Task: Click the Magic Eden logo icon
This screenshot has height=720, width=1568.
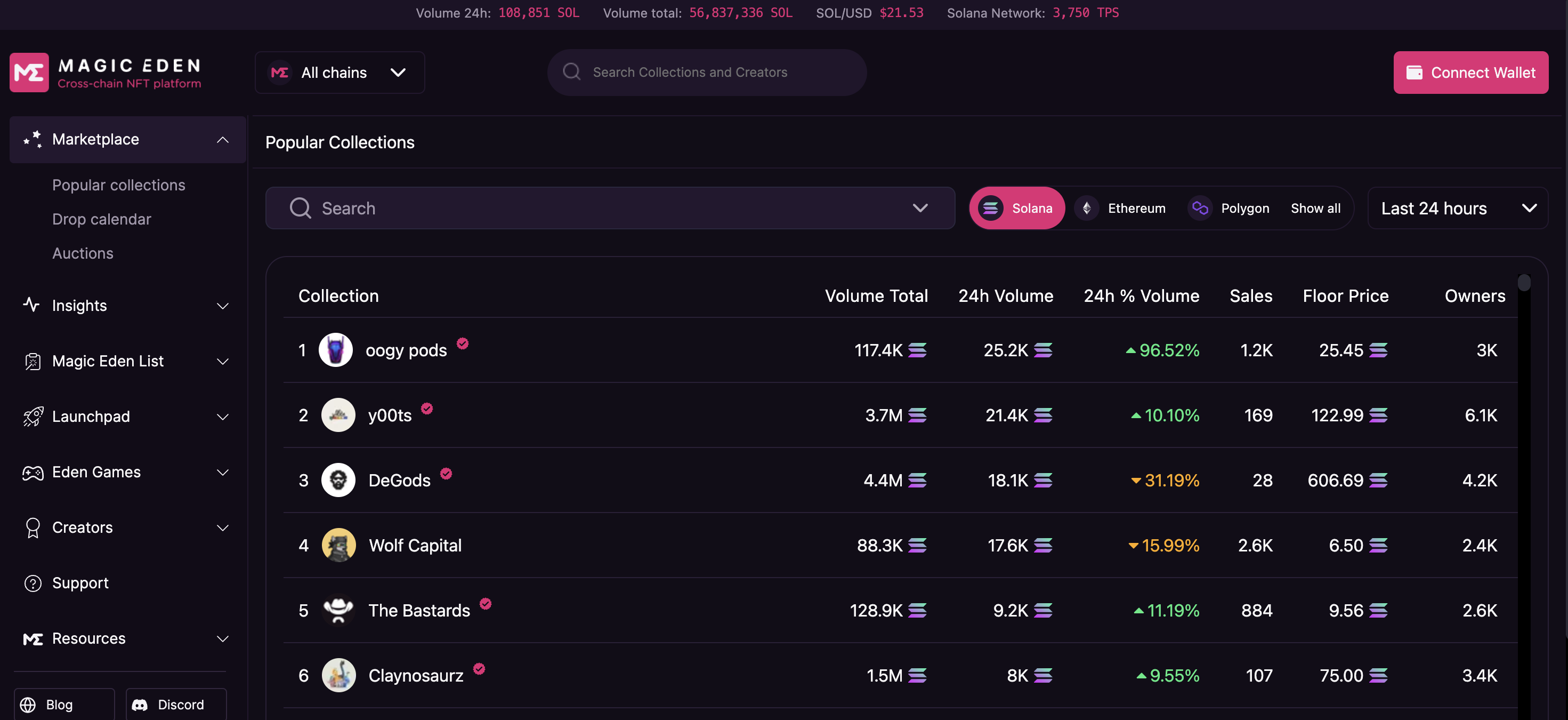Action: pos(29,73)
